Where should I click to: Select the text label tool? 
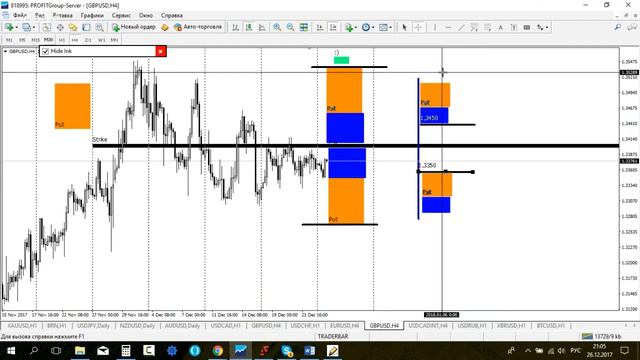(x=513, y=27)
